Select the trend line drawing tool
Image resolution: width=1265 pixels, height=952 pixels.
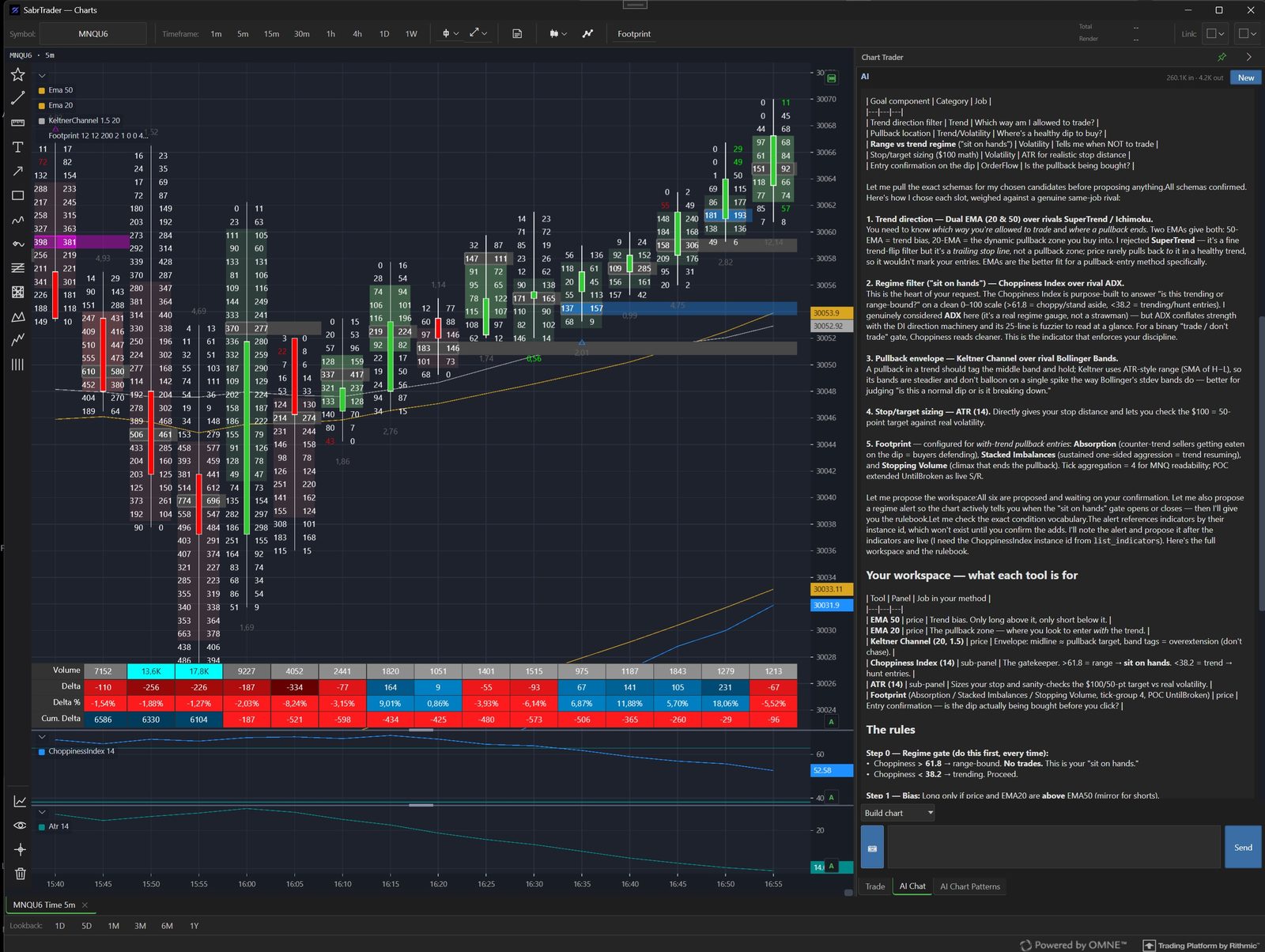tap(17, 98)
